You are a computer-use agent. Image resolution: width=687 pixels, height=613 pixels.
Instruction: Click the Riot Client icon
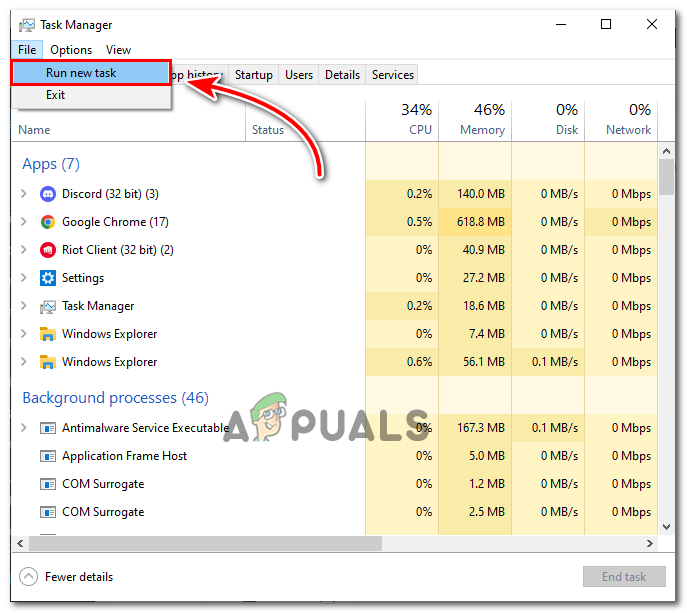pos(47,250)
